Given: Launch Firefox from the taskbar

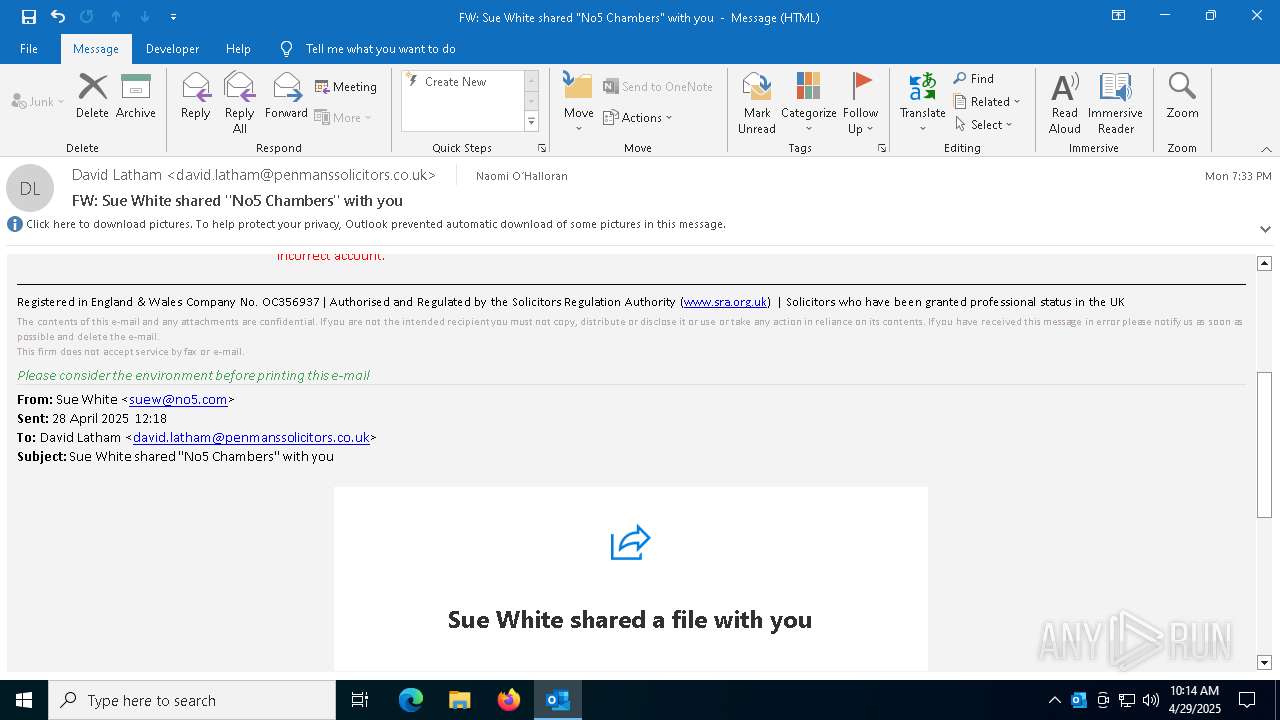Looking at the screenshot, I should coord(509,700).
